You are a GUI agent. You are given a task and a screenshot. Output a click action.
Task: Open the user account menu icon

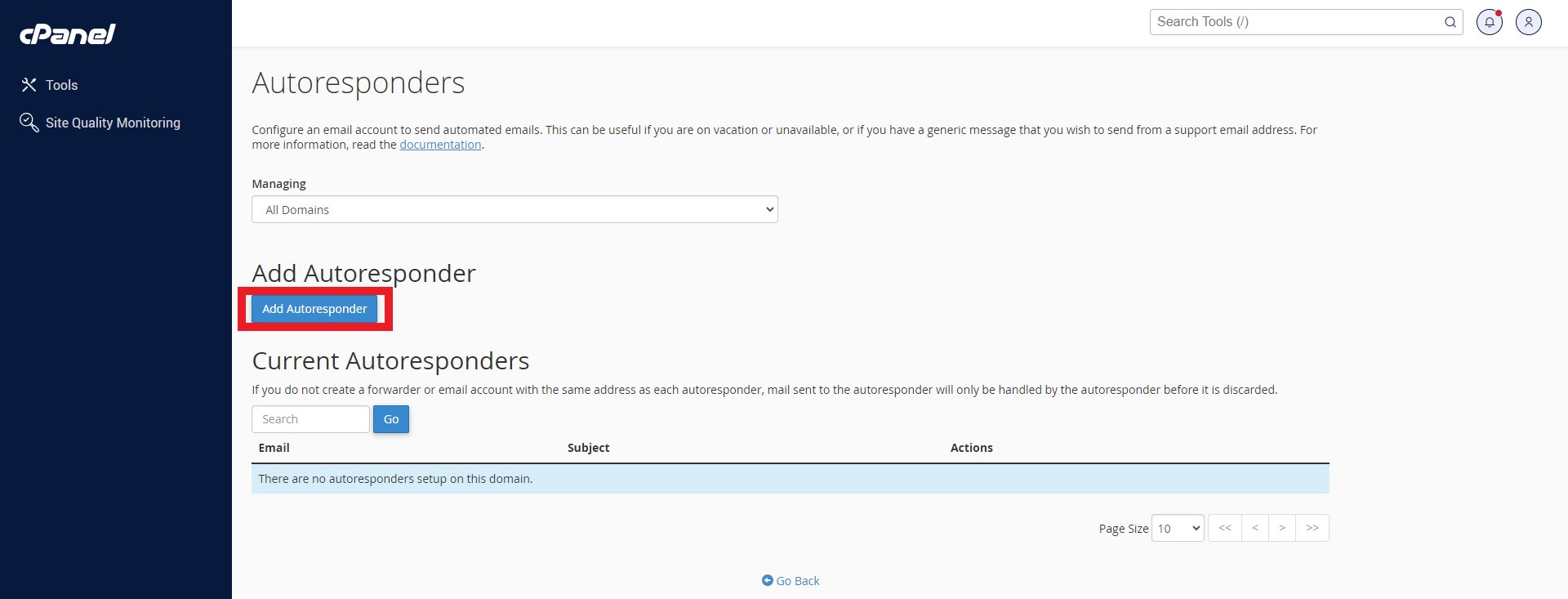[x=1528, y=22]
